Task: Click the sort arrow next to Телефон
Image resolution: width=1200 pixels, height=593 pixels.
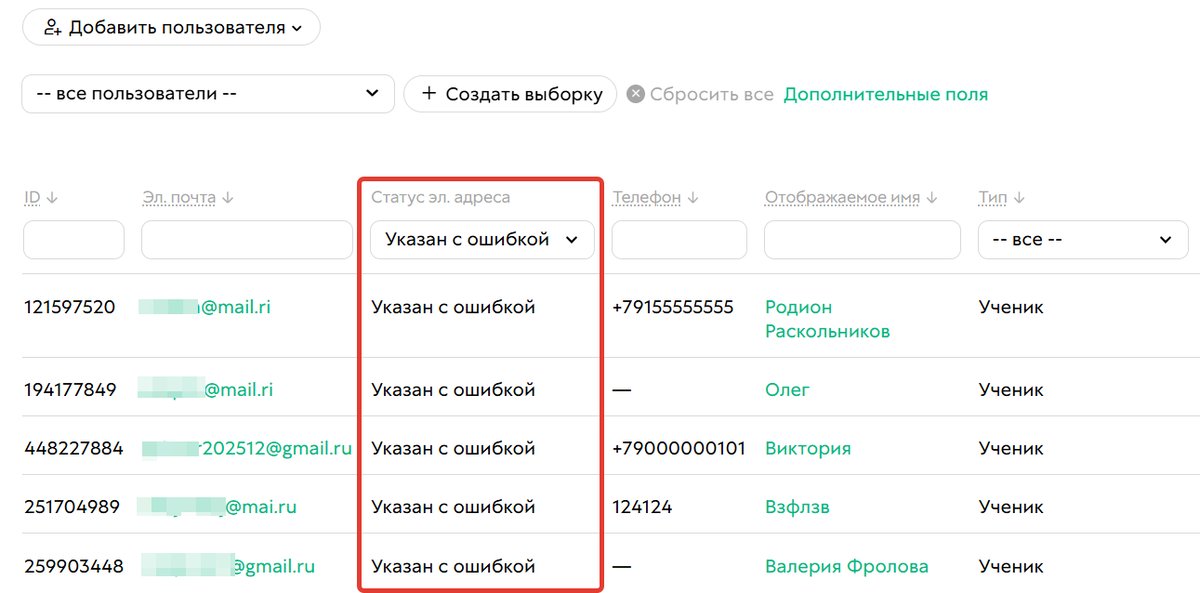Action: [x=691, y=197]
